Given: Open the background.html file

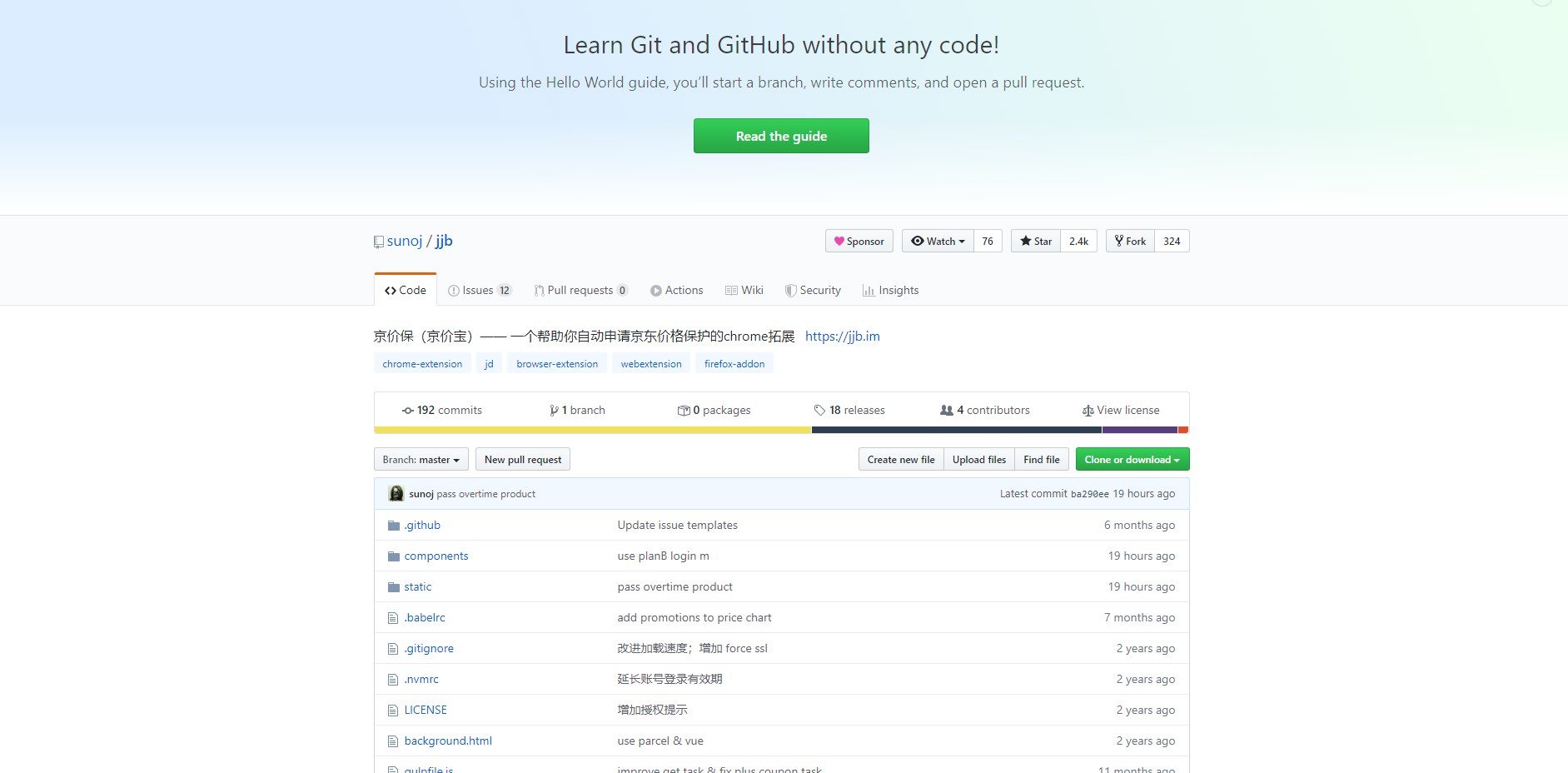Looking at the screenshot, I should pyautogui.click(x=448, y=741).
